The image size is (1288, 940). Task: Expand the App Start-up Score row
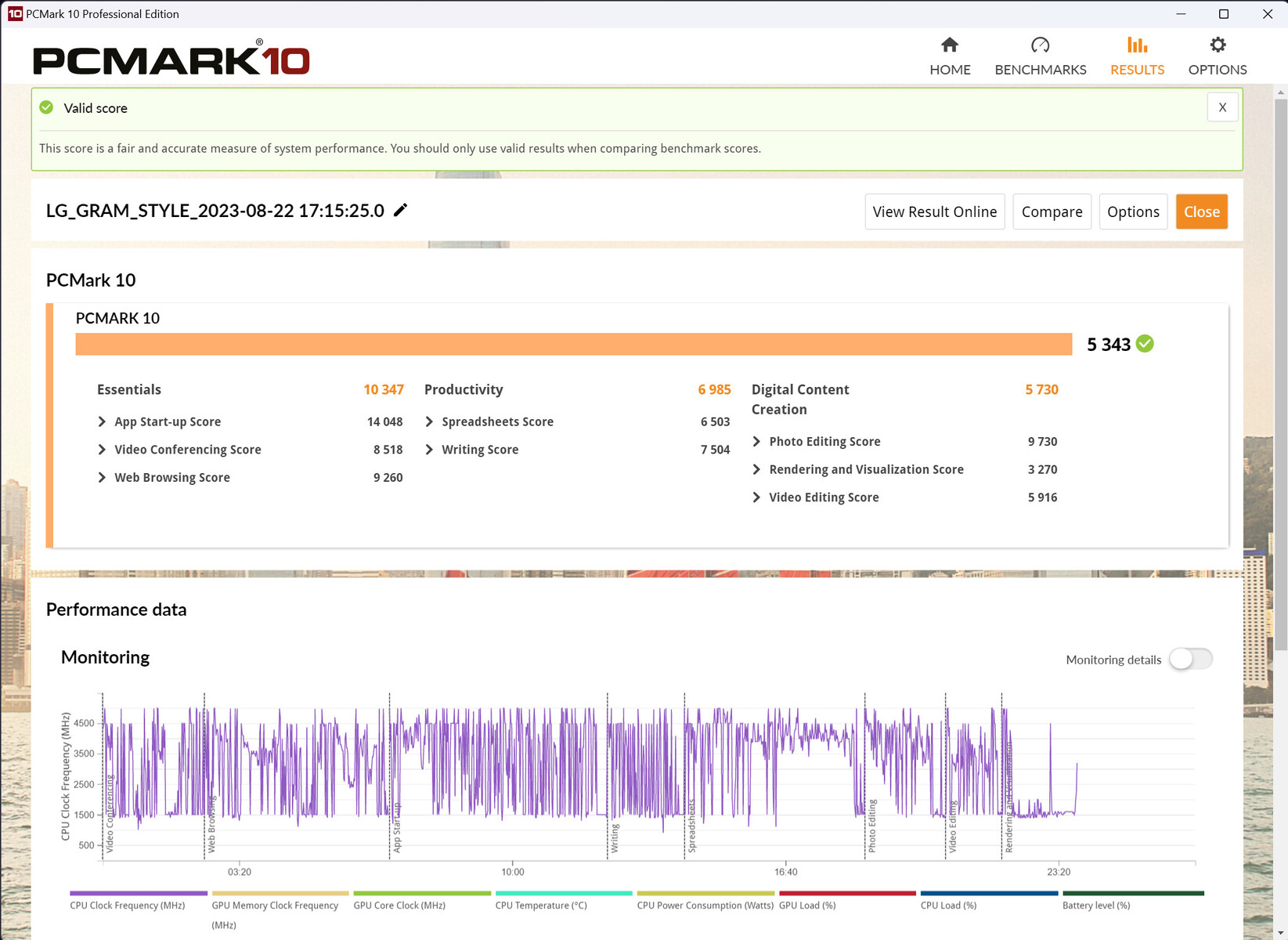[102, 421]
